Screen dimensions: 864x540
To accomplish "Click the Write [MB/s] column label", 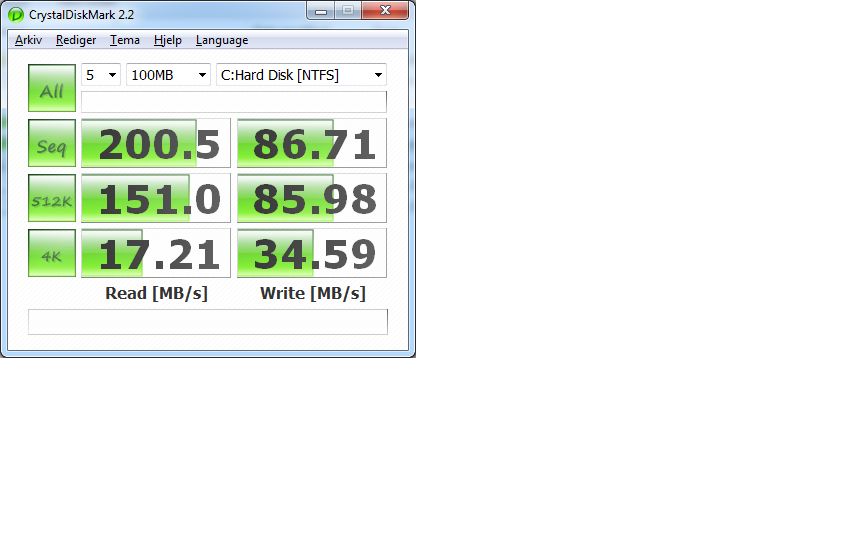I will coord(313,293).
